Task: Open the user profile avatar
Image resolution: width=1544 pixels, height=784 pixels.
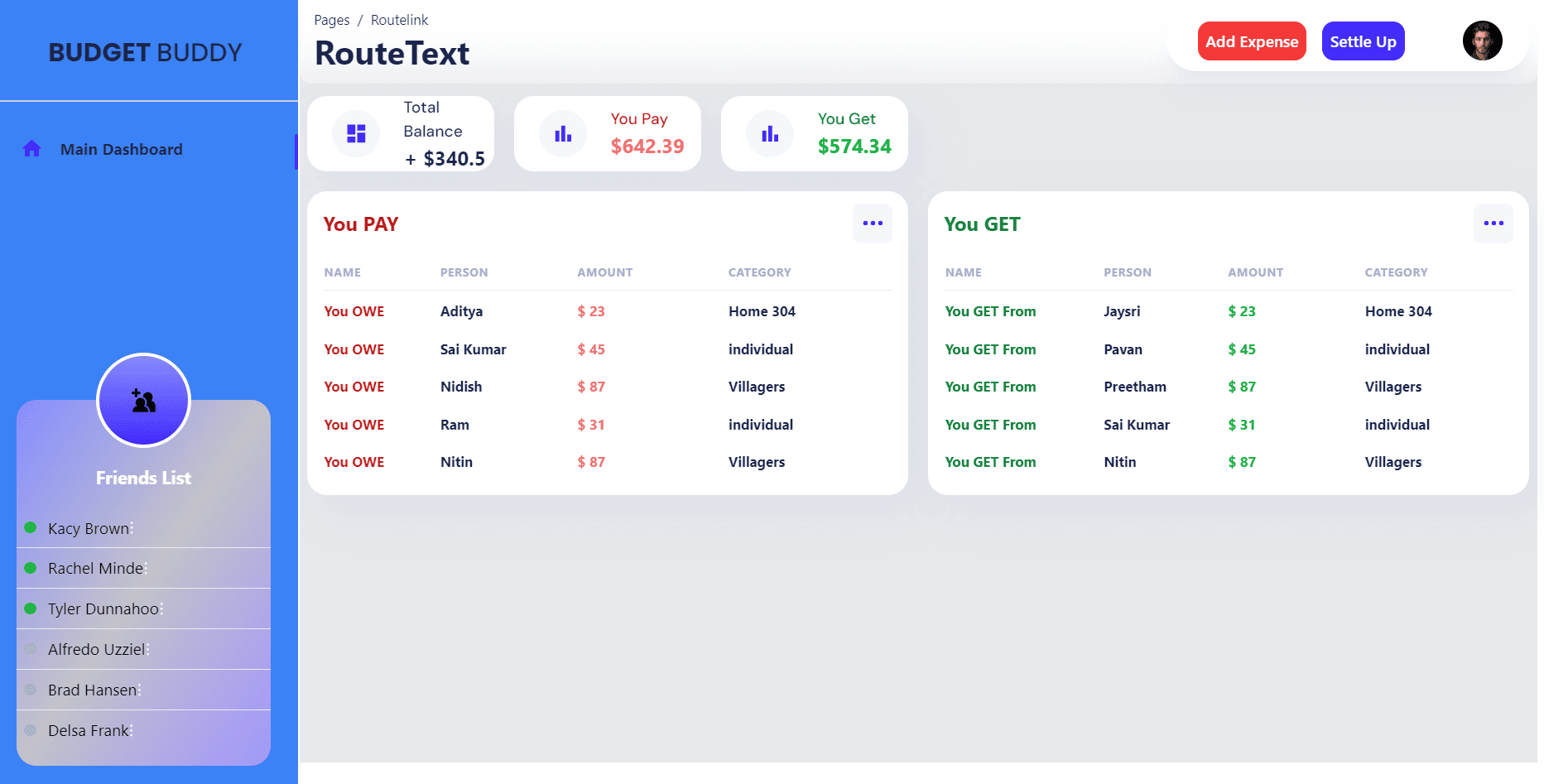Action: click(x=1482, y=41)
